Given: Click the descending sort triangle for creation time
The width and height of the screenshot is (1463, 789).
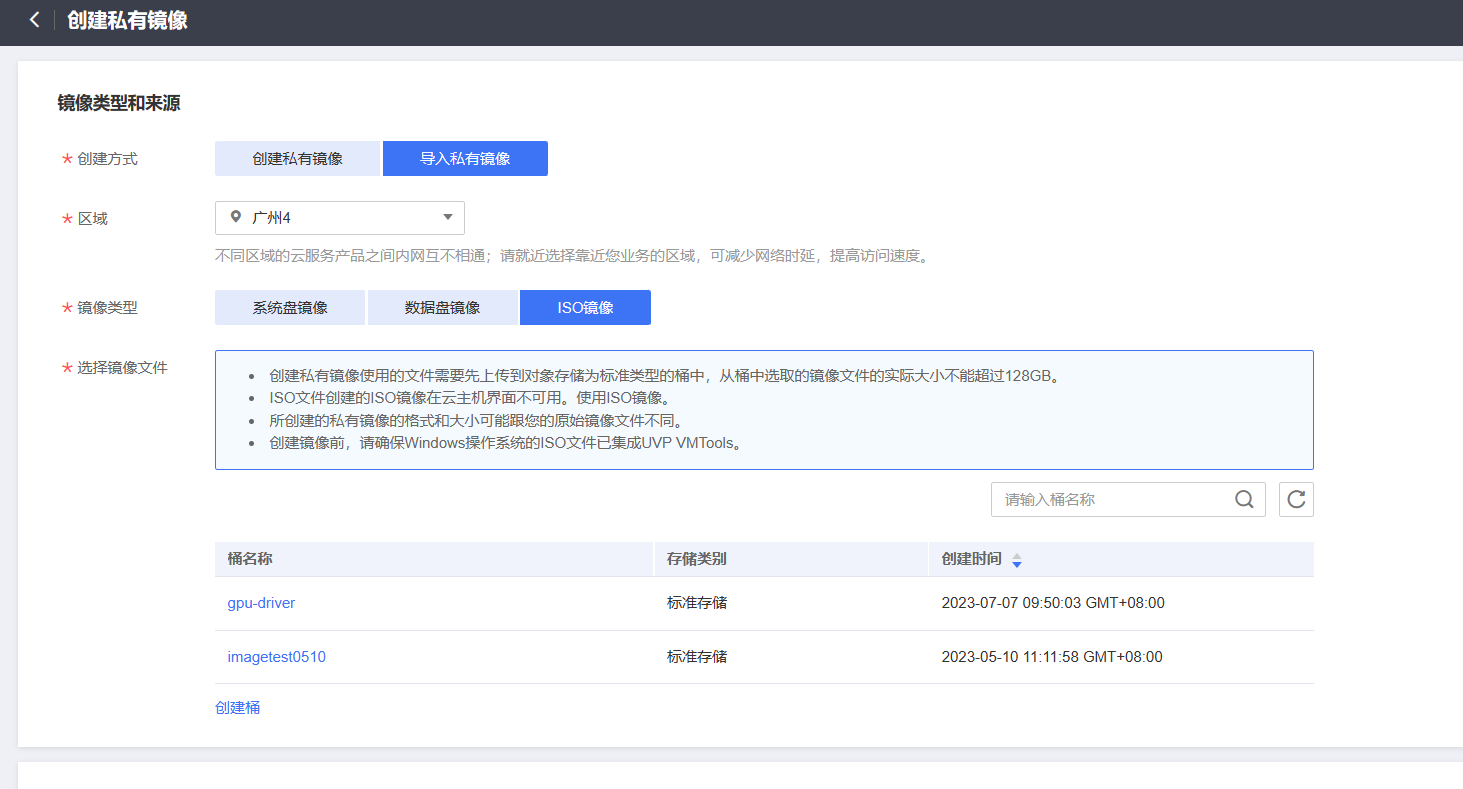Looking at the screenshot, I should [1017, 563].
